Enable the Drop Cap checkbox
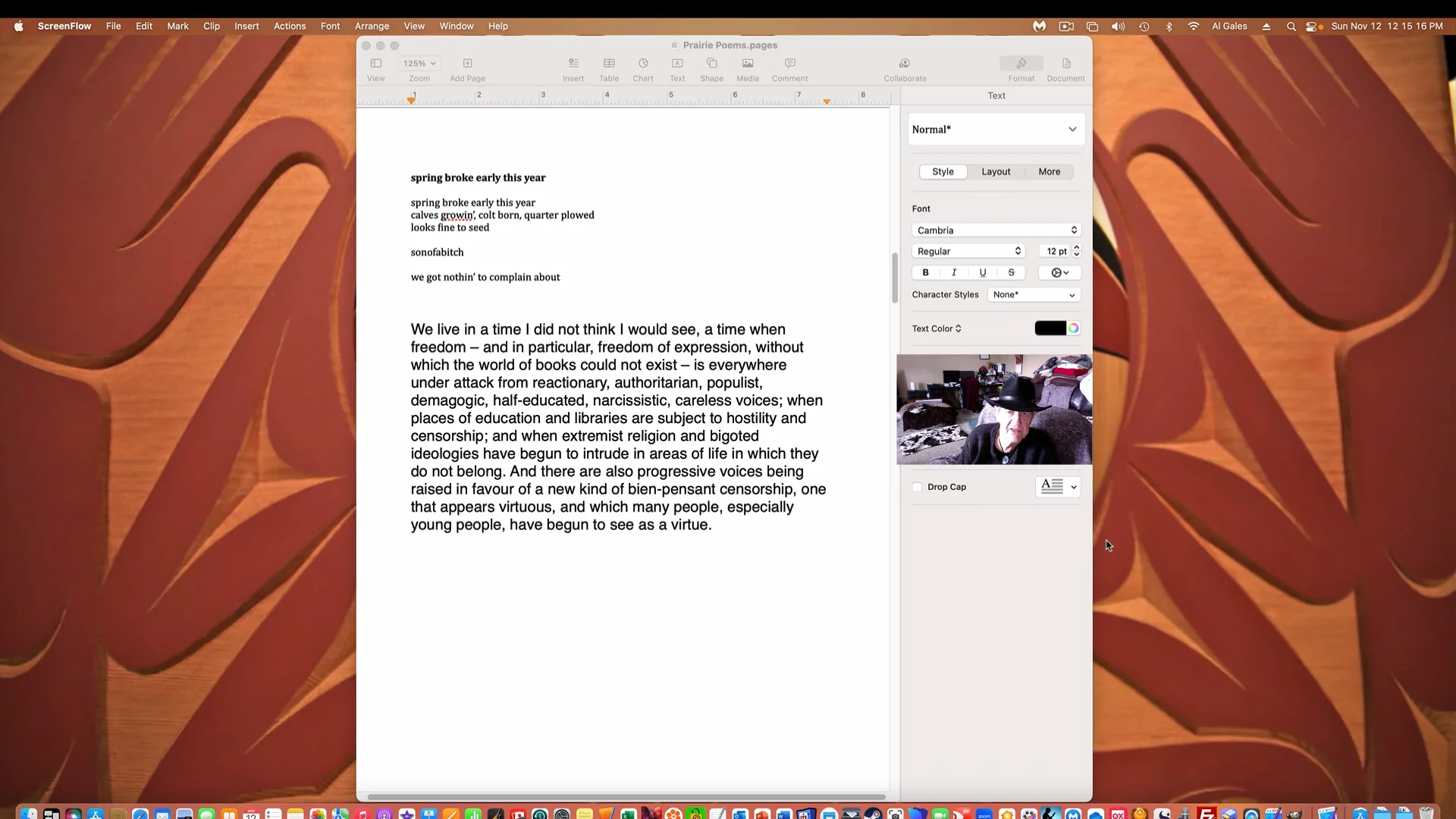 click(x=918, y=487)
